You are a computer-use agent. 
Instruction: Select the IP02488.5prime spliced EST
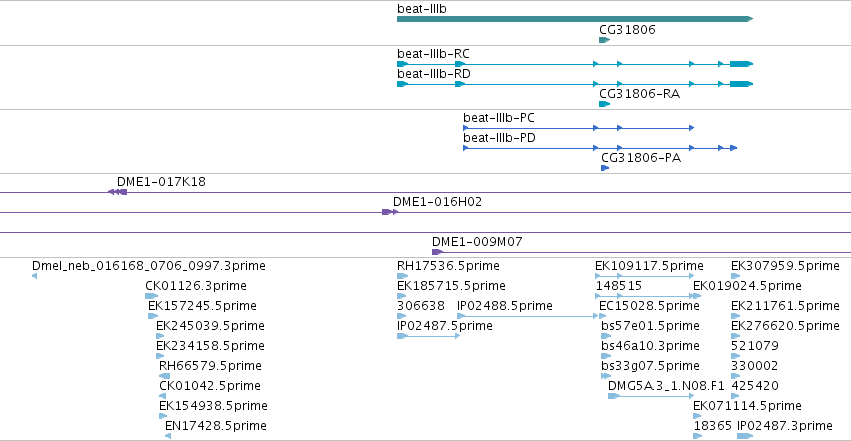coord(528,316)
